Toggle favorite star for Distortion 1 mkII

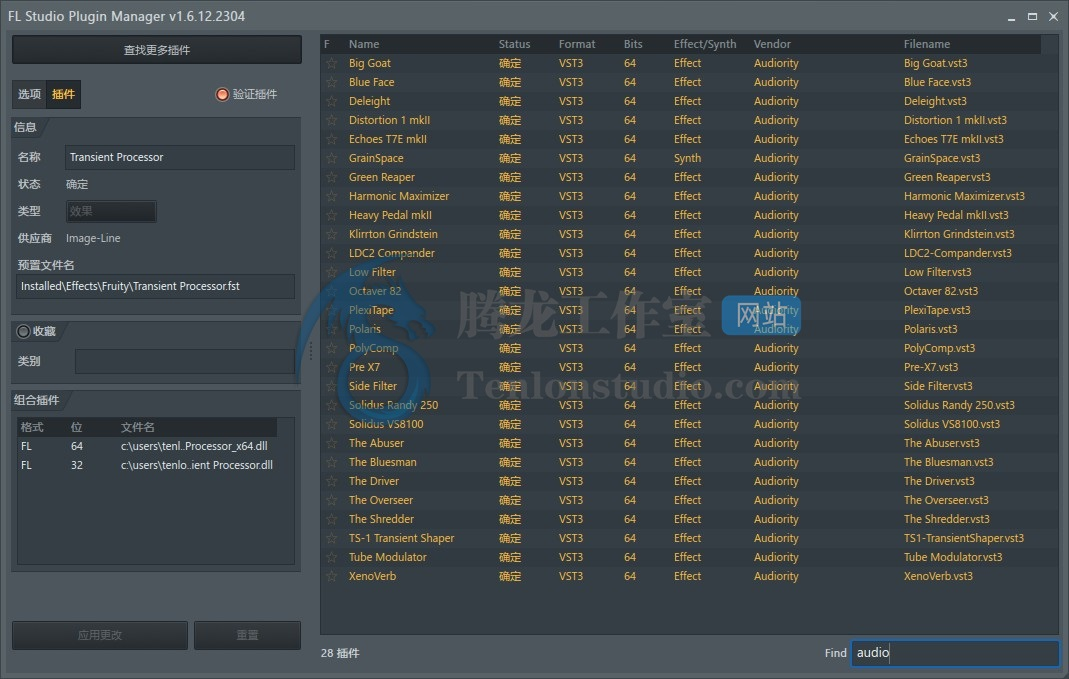(331, 121)
